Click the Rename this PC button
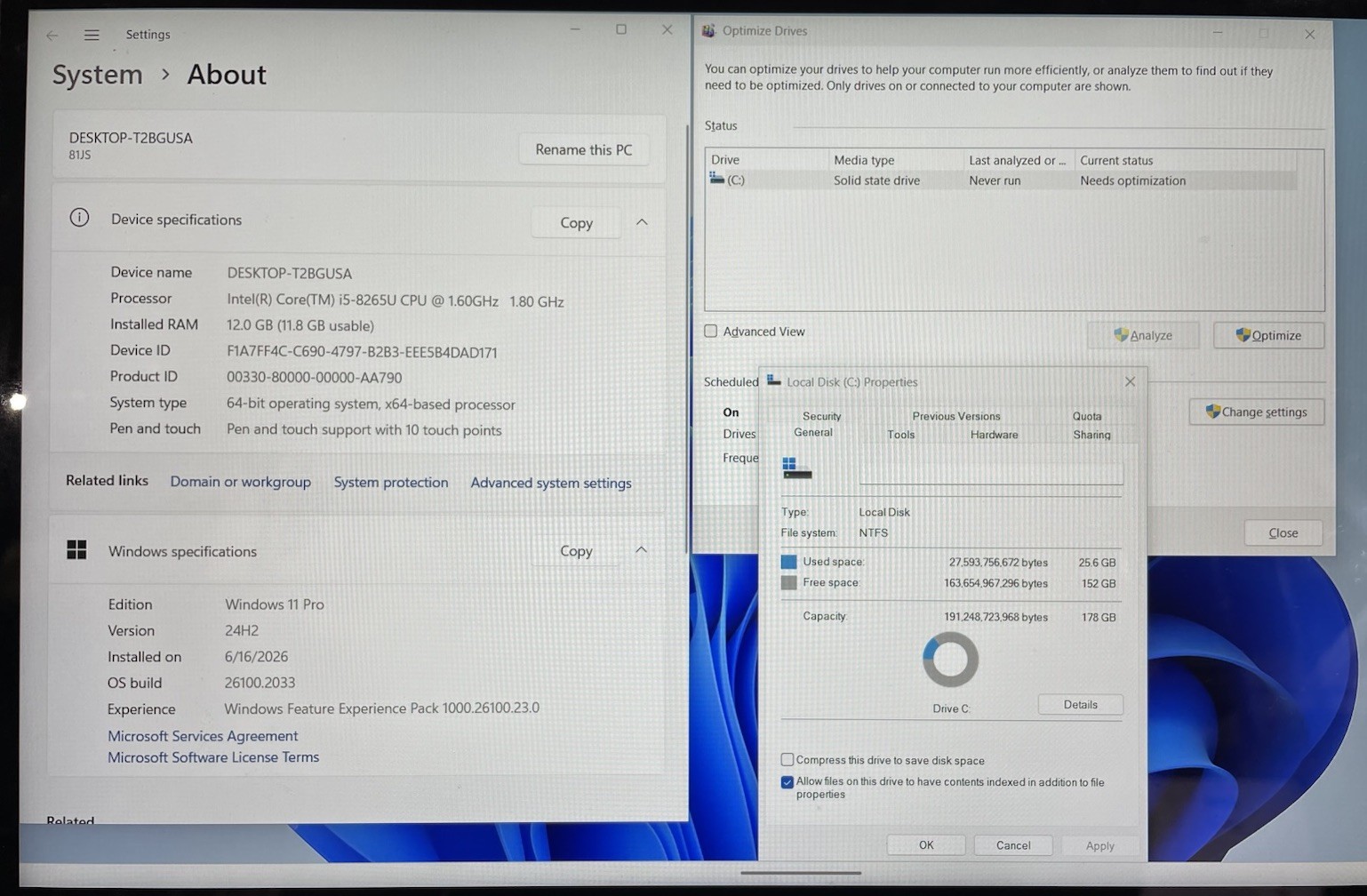This screenshot has height=896, width=1367. point(584,149)
